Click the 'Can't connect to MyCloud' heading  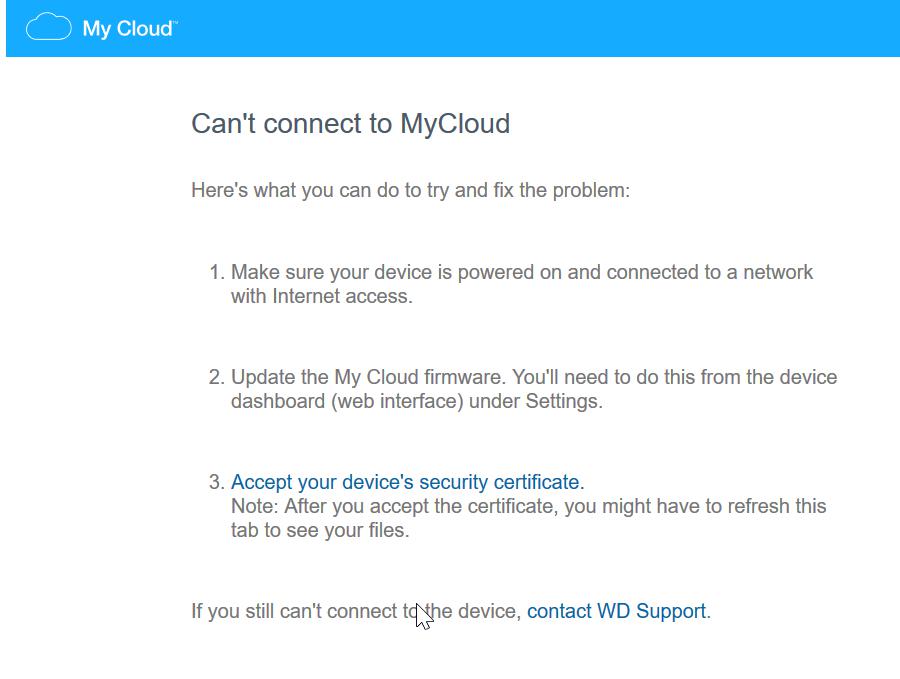pos(350,124)
